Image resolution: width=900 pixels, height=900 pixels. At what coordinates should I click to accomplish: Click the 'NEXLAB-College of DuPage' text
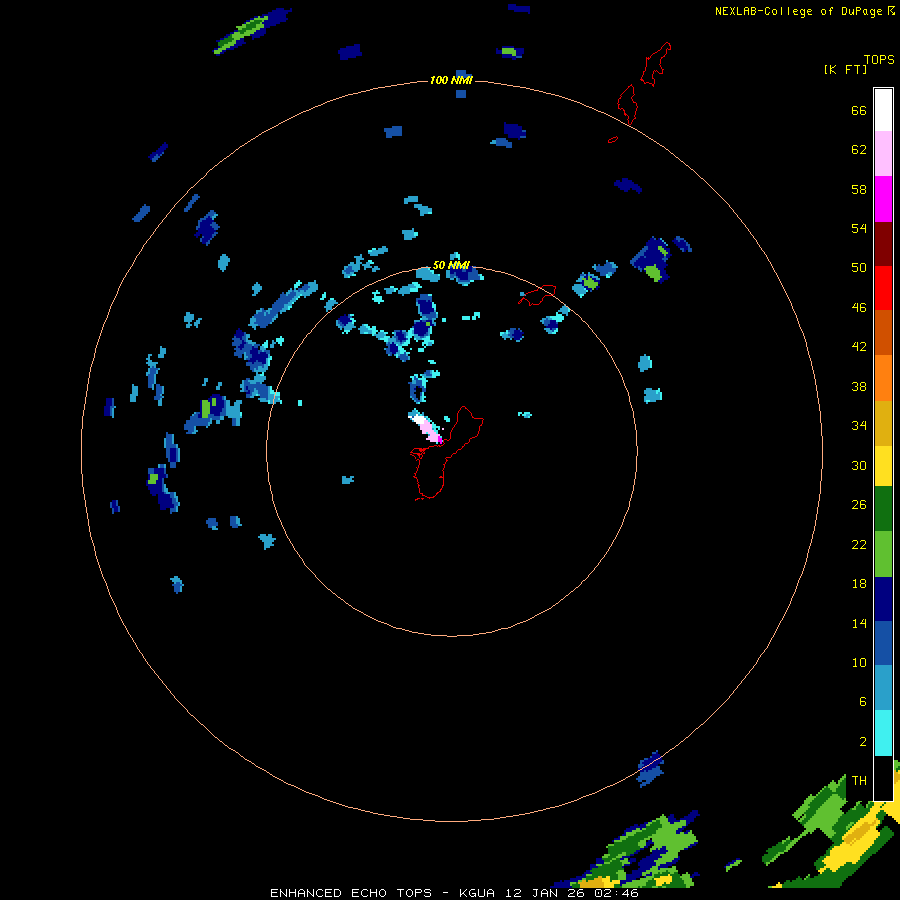point(798,11)
